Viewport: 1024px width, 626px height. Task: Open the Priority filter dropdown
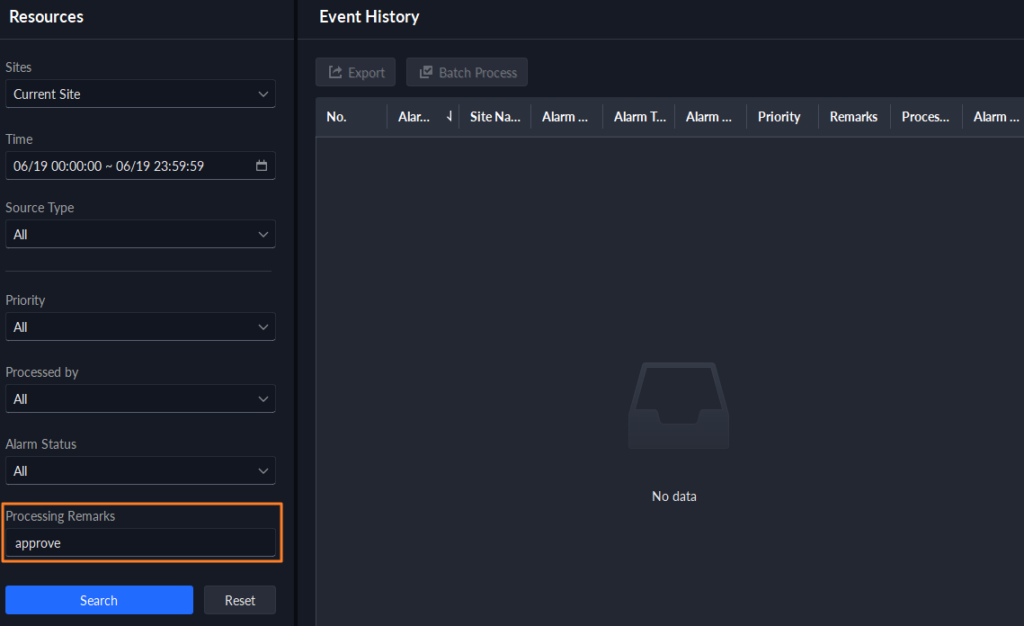coord(140,327)
